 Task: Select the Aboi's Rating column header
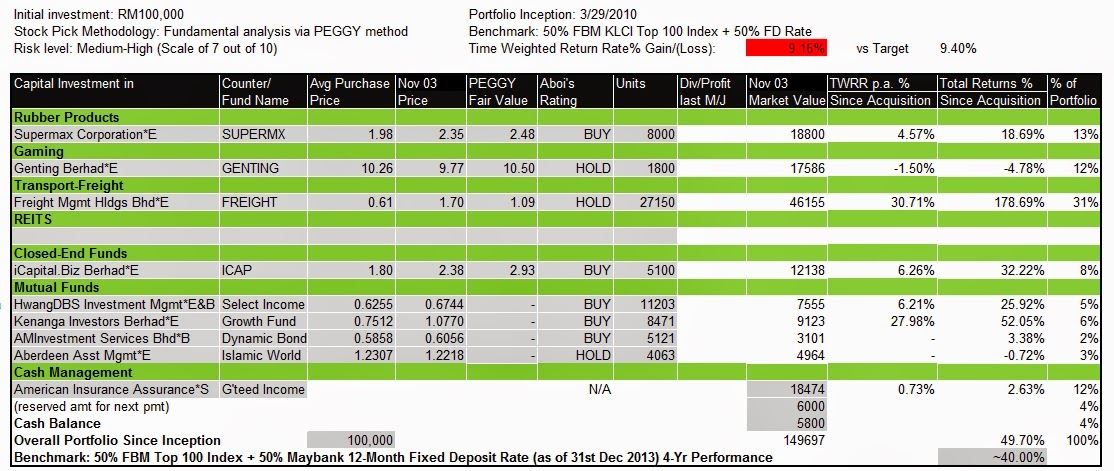pyautogui.click(x=575, y=92)
